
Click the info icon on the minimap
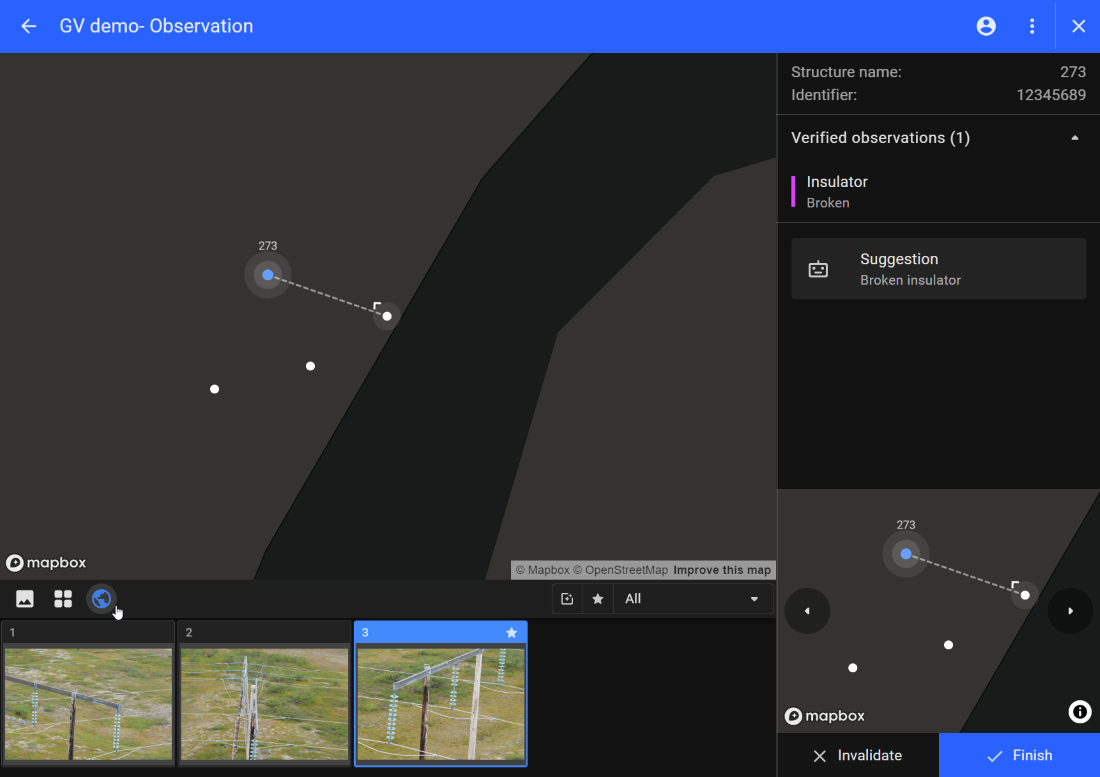[1079, 712]
